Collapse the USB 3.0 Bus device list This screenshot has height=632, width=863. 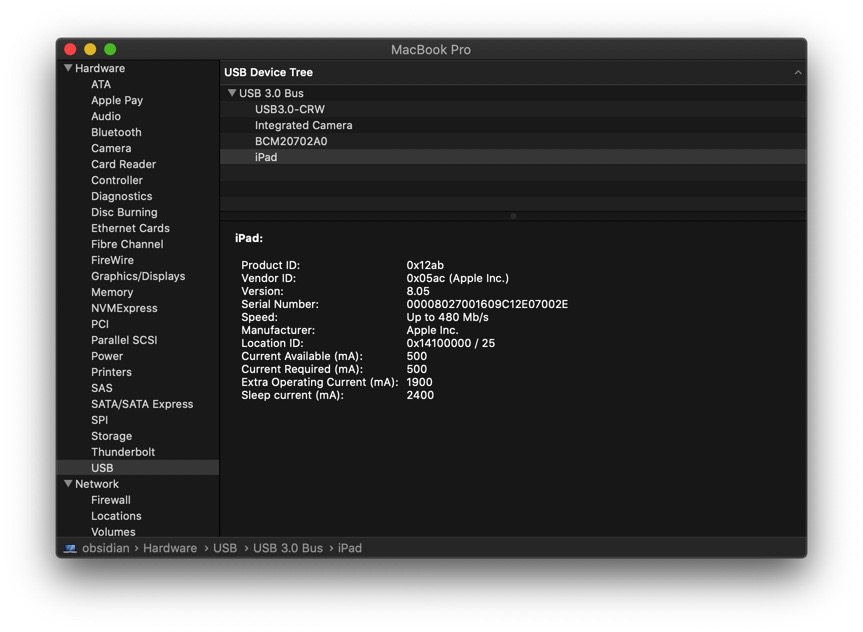click(x=232, y=92)
